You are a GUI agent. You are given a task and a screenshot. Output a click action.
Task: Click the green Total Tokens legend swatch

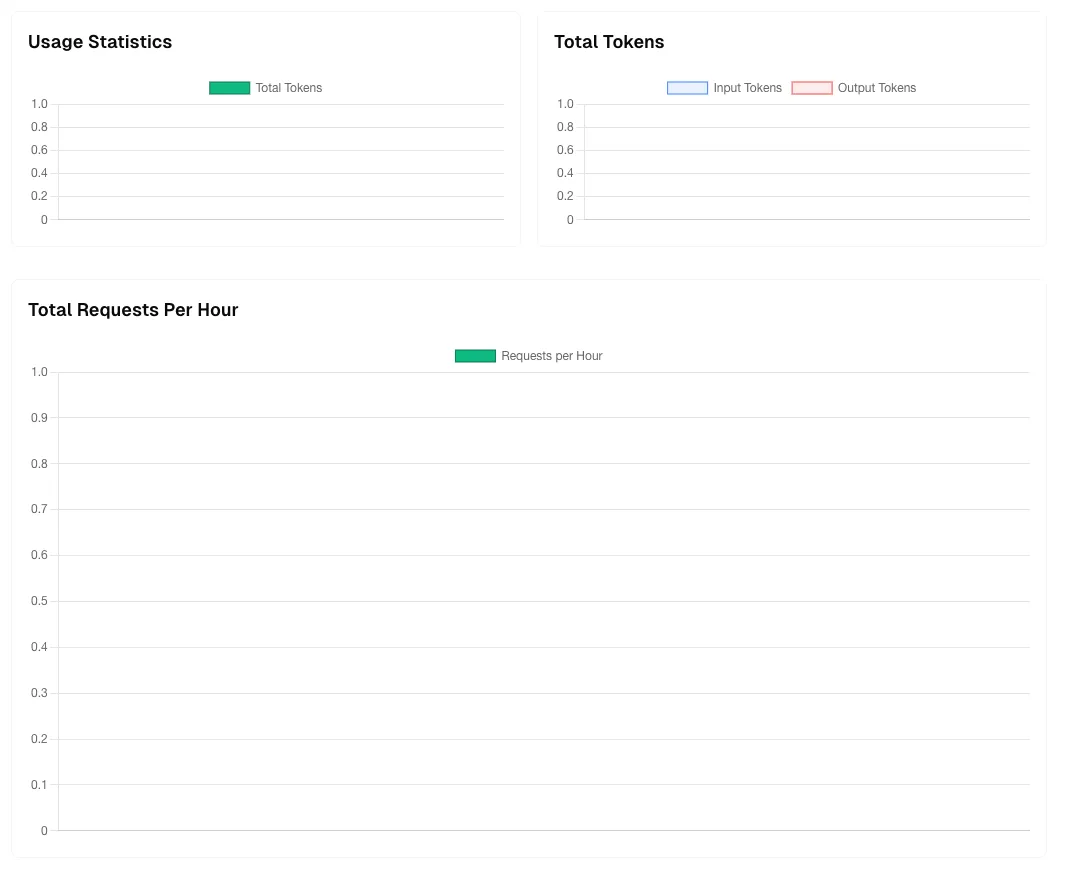[229, 88]
